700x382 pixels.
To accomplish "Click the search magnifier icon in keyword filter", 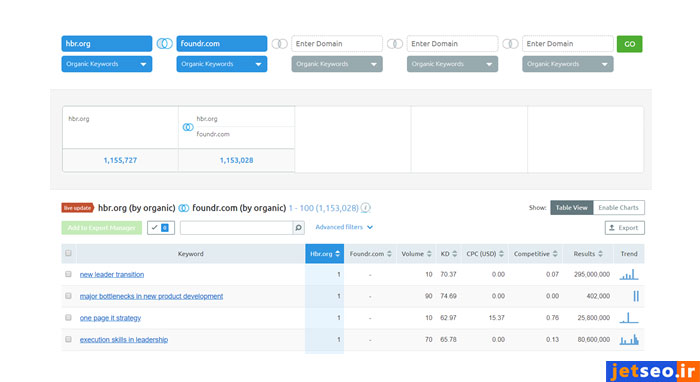I will [298, 228].
